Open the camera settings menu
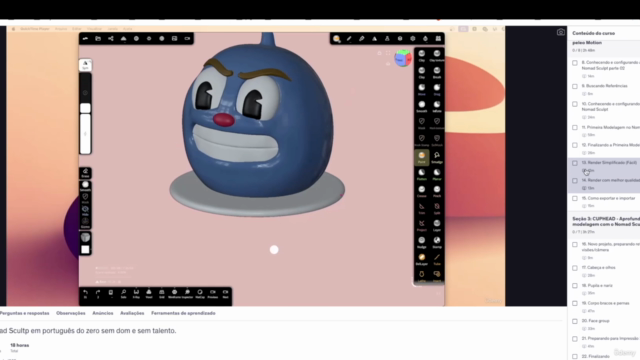Viewport: 640px width, 360px height. point(187,38)
